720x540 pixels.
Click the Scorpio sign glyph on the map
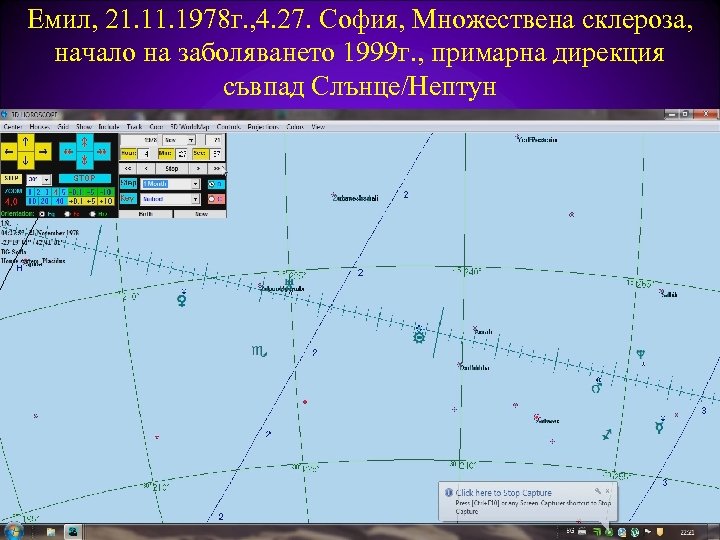click(259, 351)
